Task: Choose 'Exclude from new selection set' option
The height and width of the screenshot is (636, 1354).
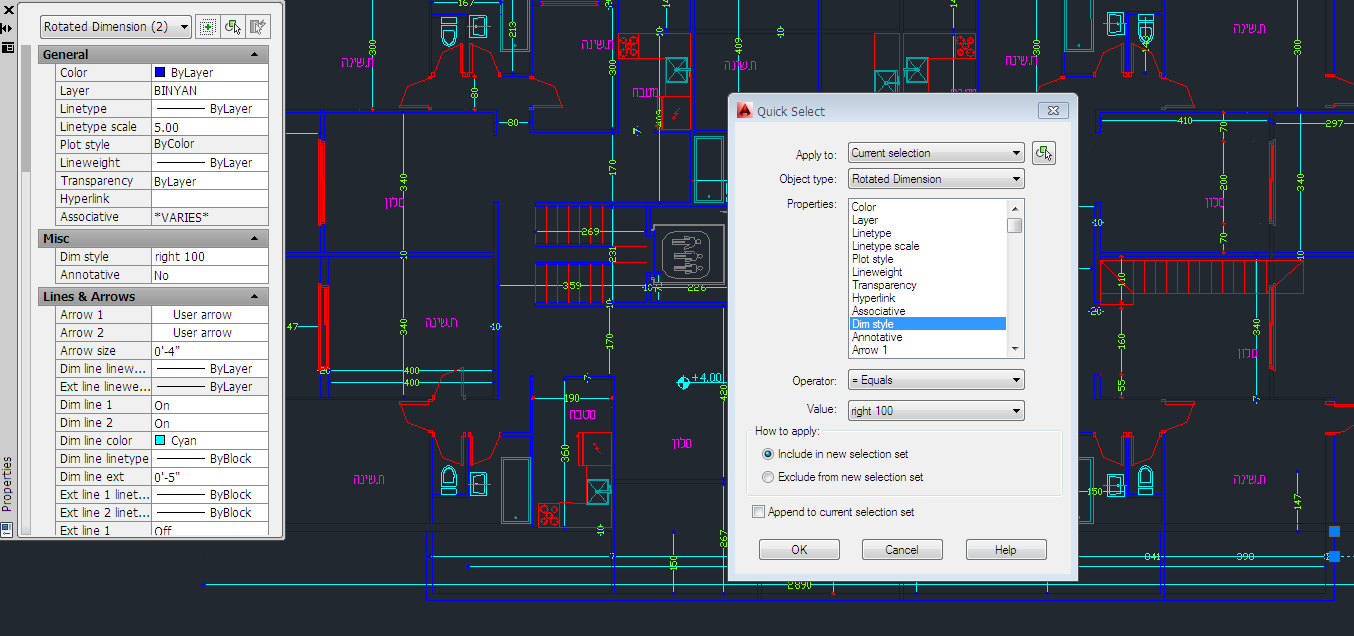Action: (x=768, y=477)
